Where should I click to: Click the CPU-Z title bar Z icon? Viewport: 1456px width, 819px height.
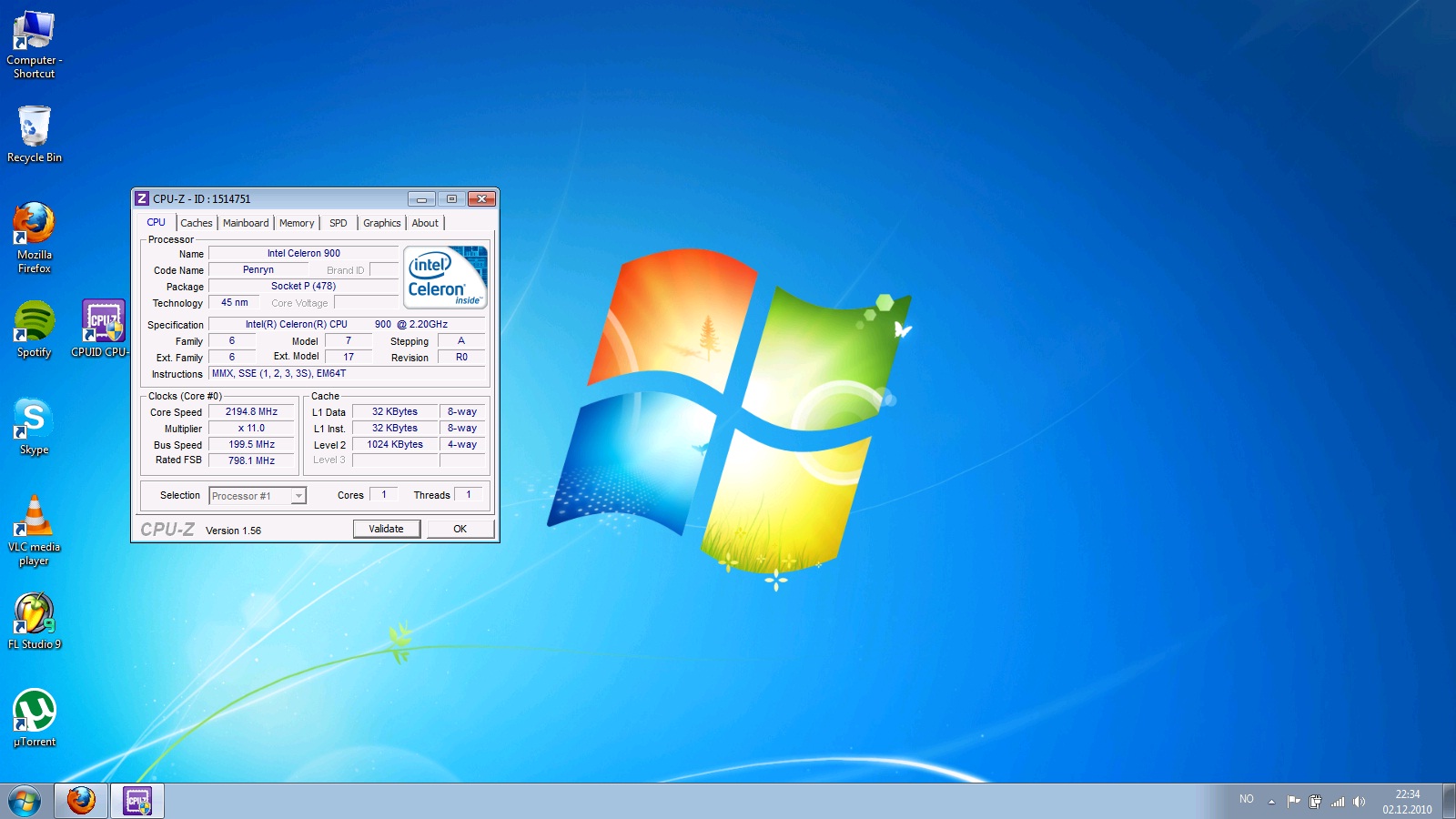pos(142,198)
